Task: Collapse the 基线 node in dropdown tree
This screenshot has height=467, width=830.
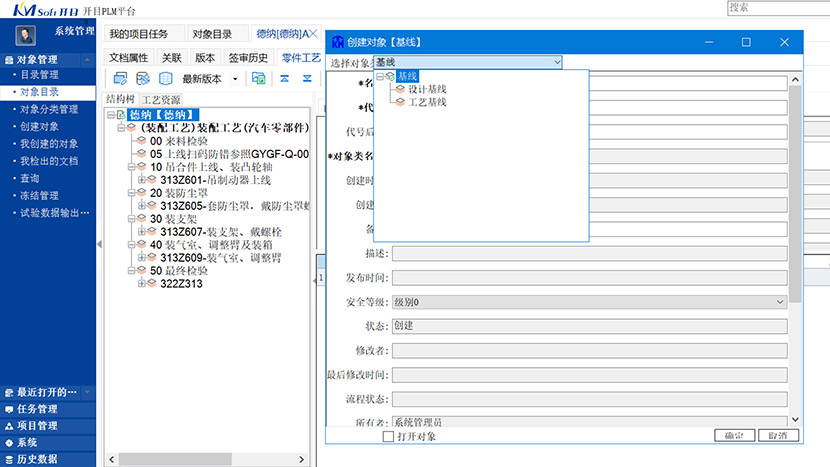Action: [380, 76]
